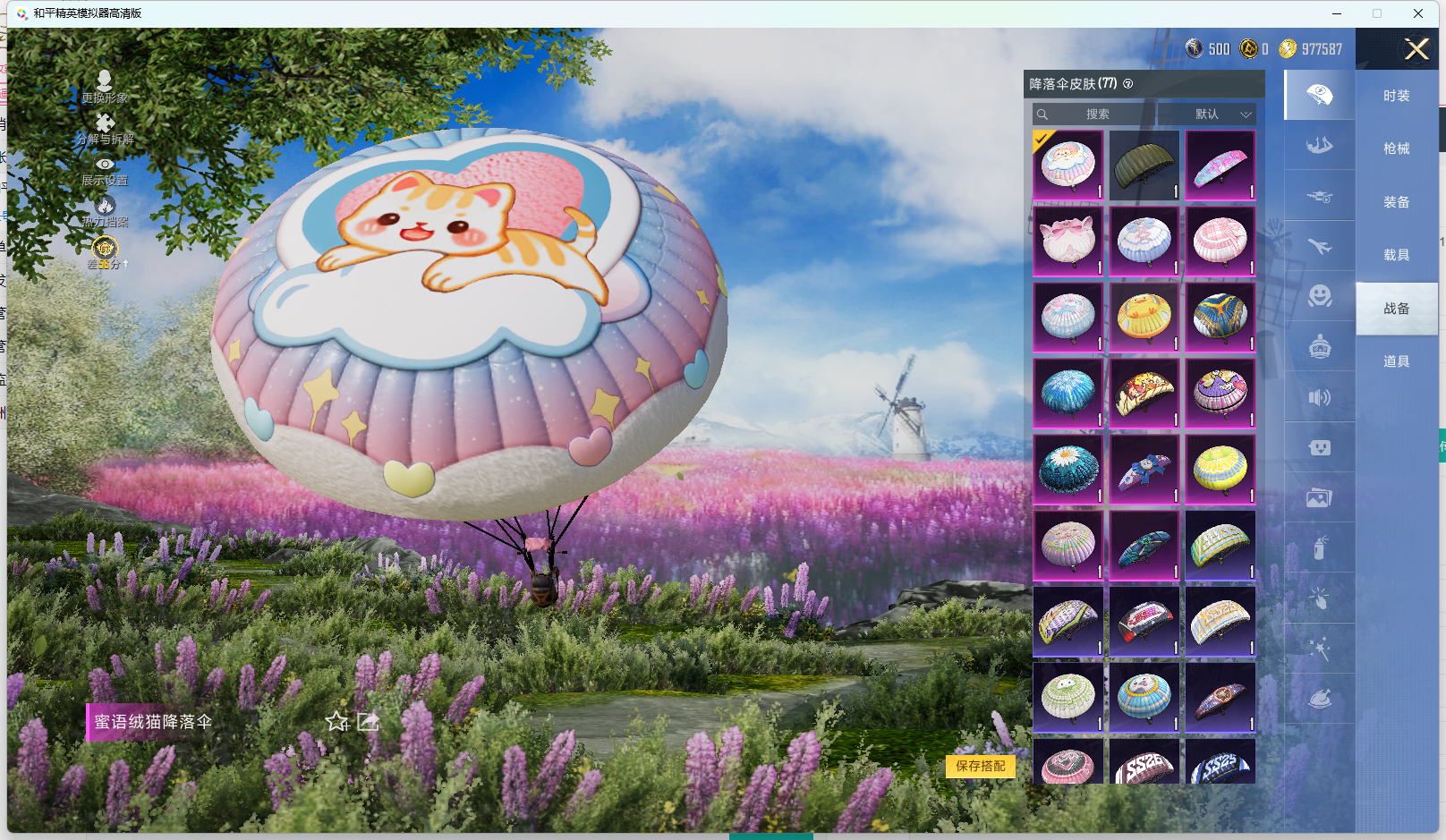Select the airplane skin category icon
This screenshot has height=840, width=1446.
pyautogui.click(x=1319, y=246)
